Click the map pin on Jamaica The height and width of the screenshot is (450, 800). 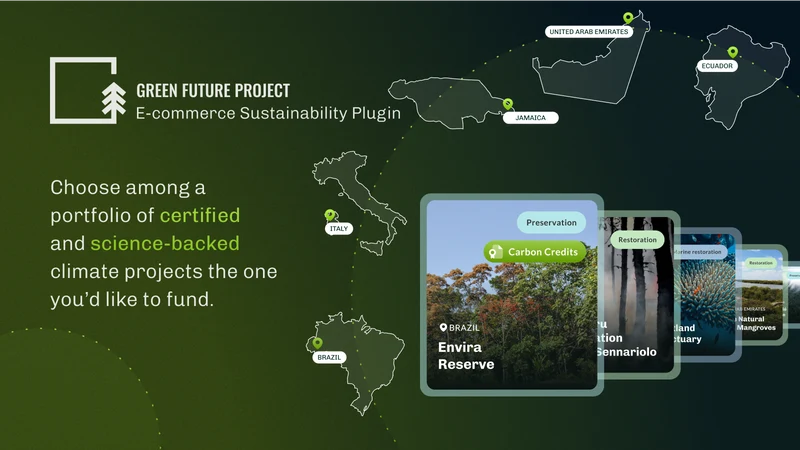coord(508,105)
